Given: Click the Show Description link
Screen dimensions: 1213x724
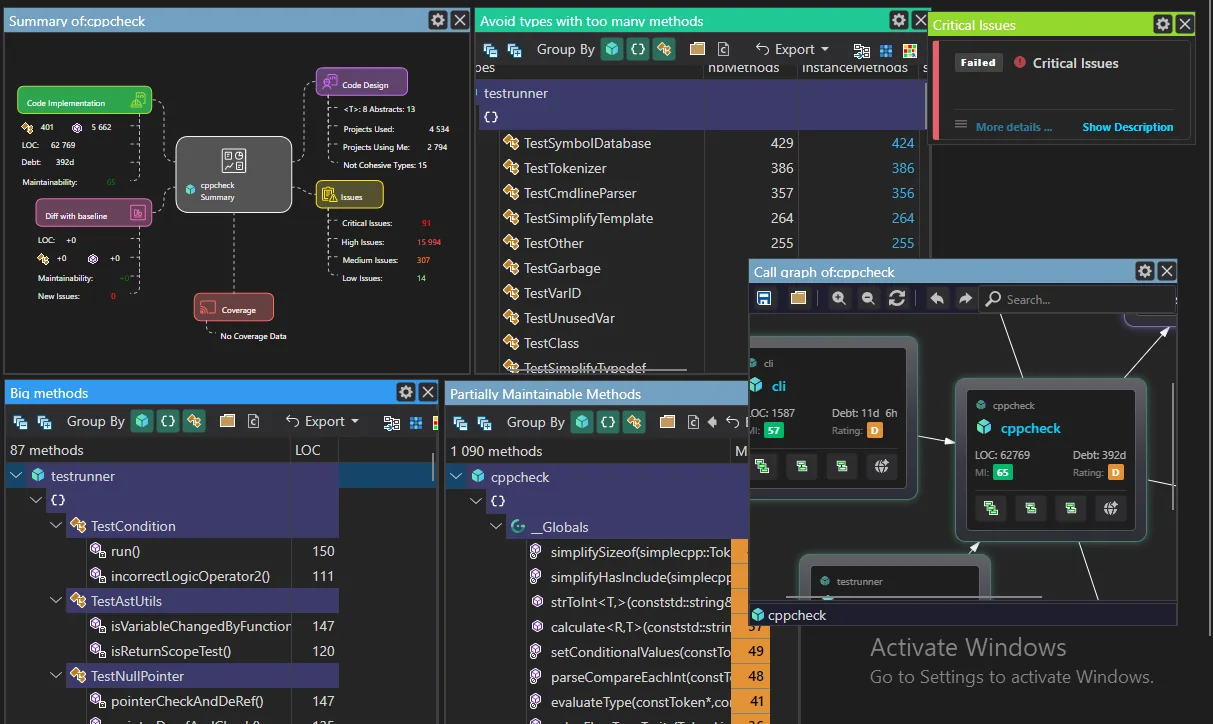Looking at the screenshot, I should 1128,127.
